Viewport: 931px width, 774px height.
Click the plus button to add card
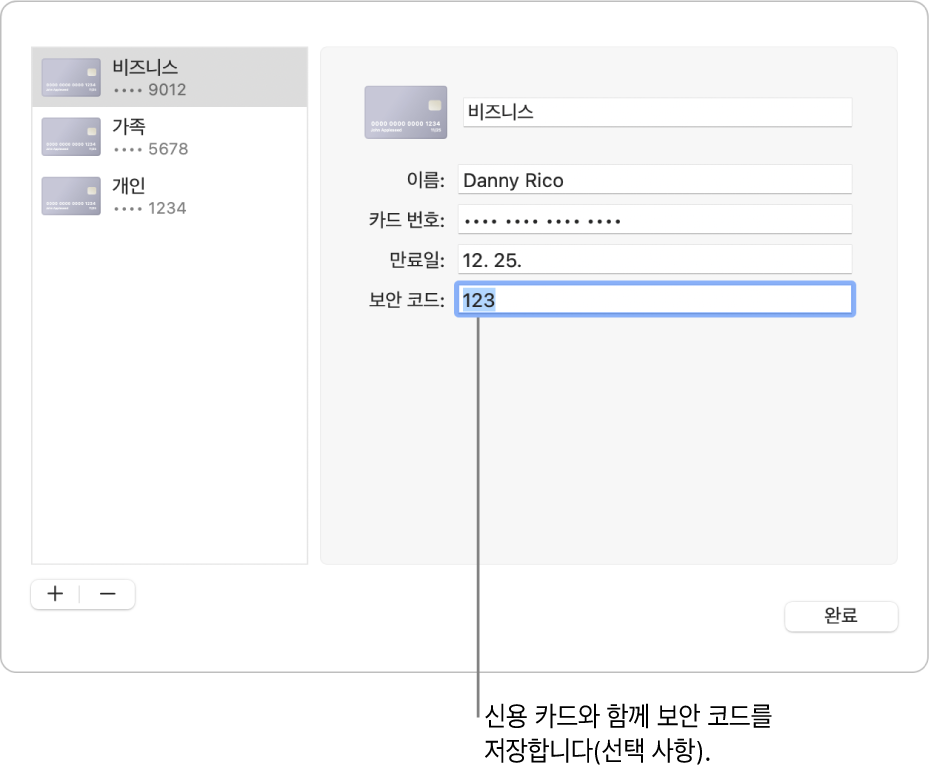(x=56, y=594)
